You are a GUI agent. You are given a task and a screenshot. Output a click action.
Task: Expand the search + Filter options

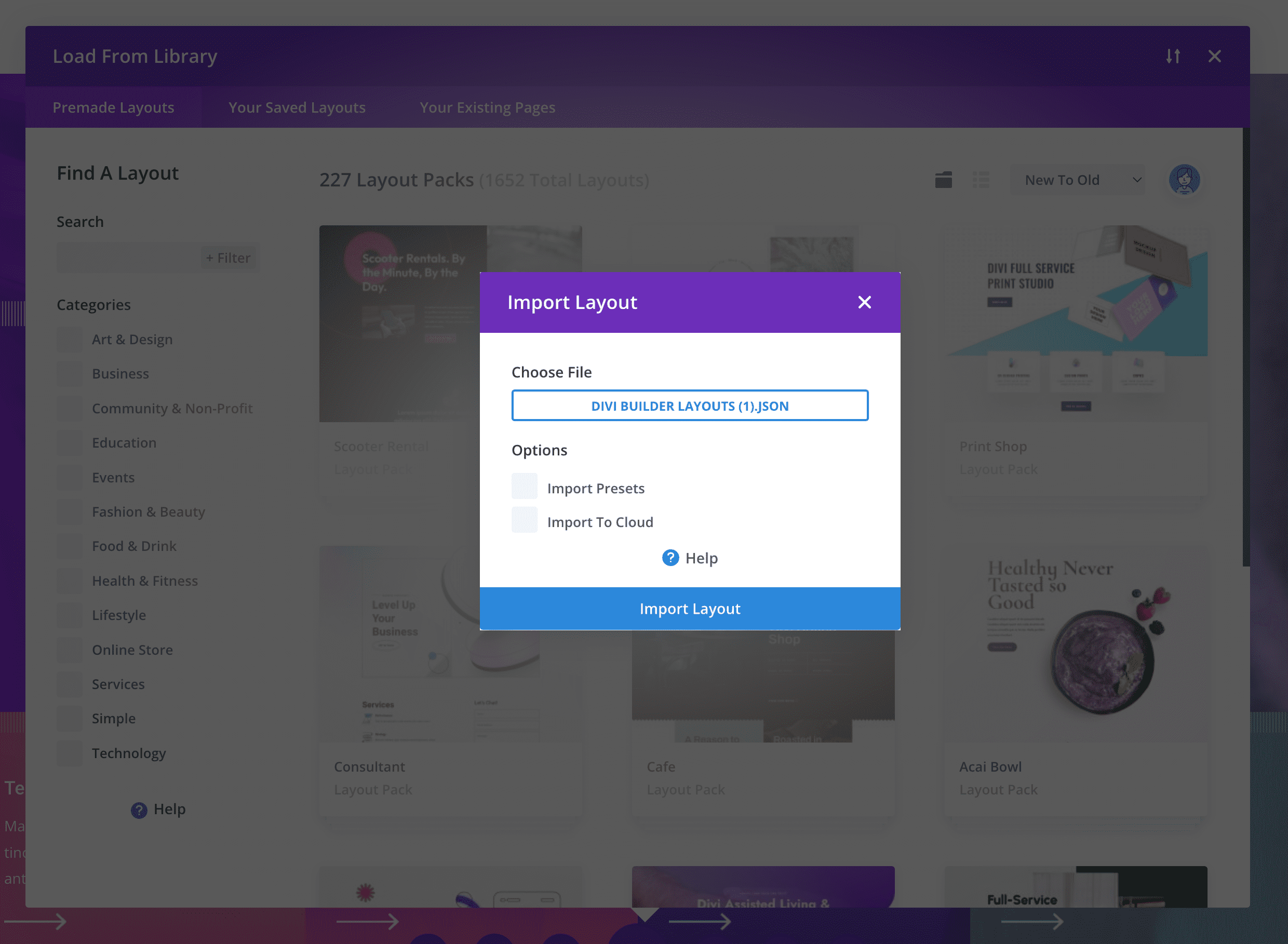tap(228, 258)
